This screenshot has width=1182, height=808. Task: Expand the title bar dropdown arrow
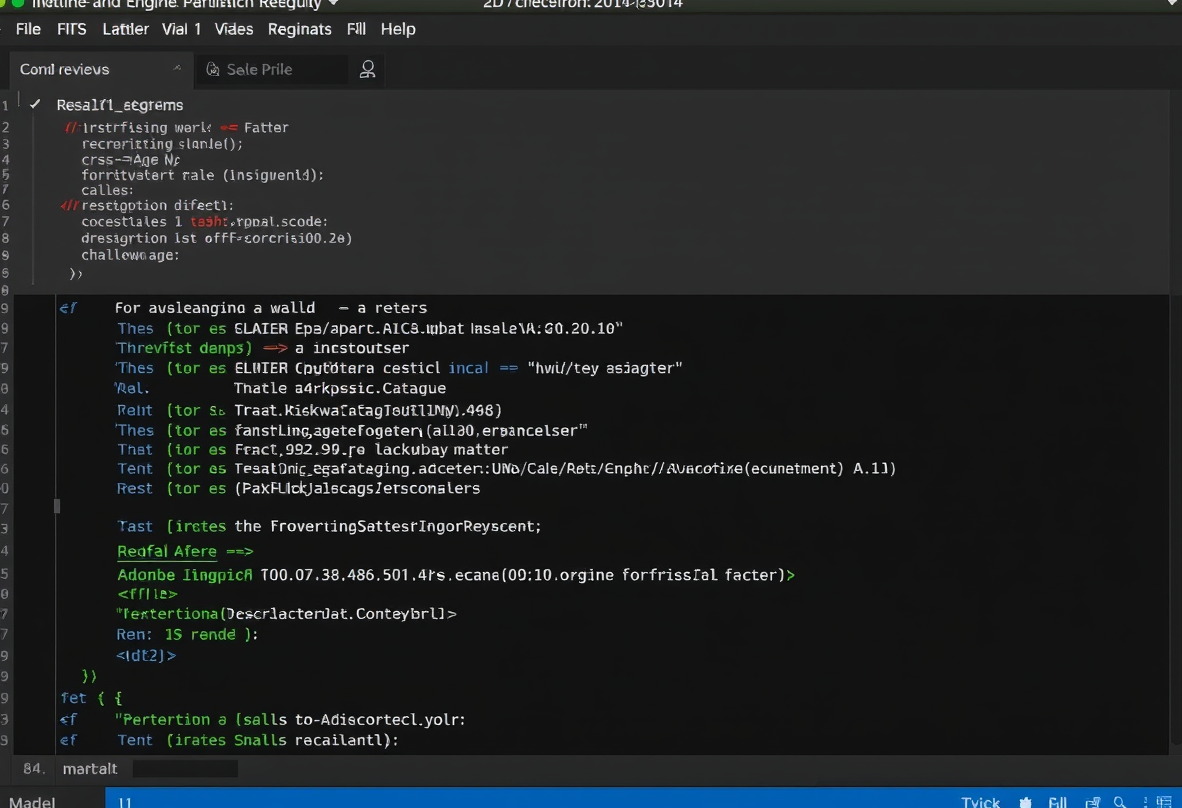click(x=333, y=4)
